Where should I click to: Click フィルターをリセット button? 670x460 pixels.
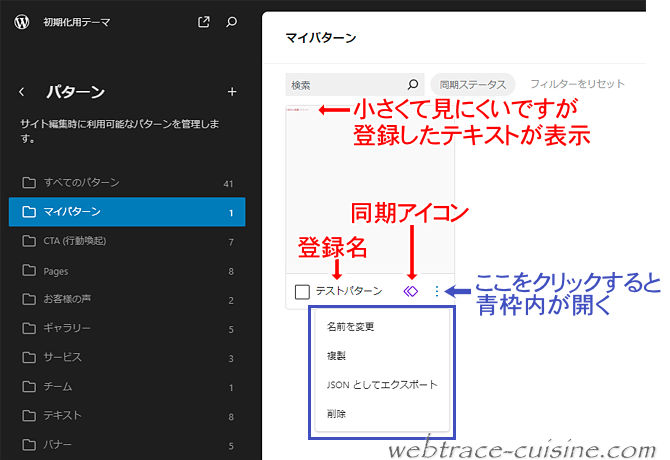[x=577, y=84]
